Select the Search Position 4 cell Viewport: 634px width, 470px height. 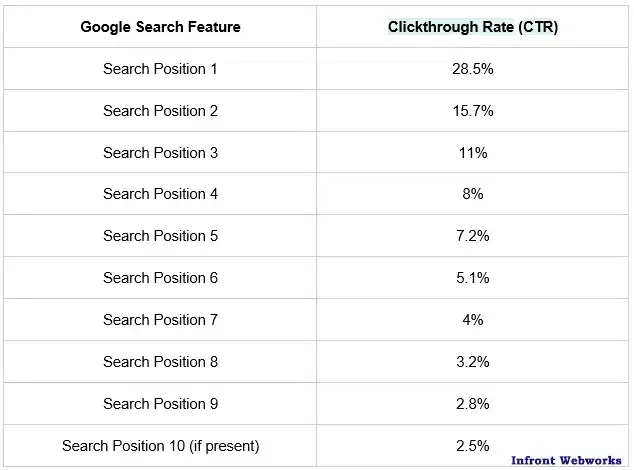tap(160, 194)
